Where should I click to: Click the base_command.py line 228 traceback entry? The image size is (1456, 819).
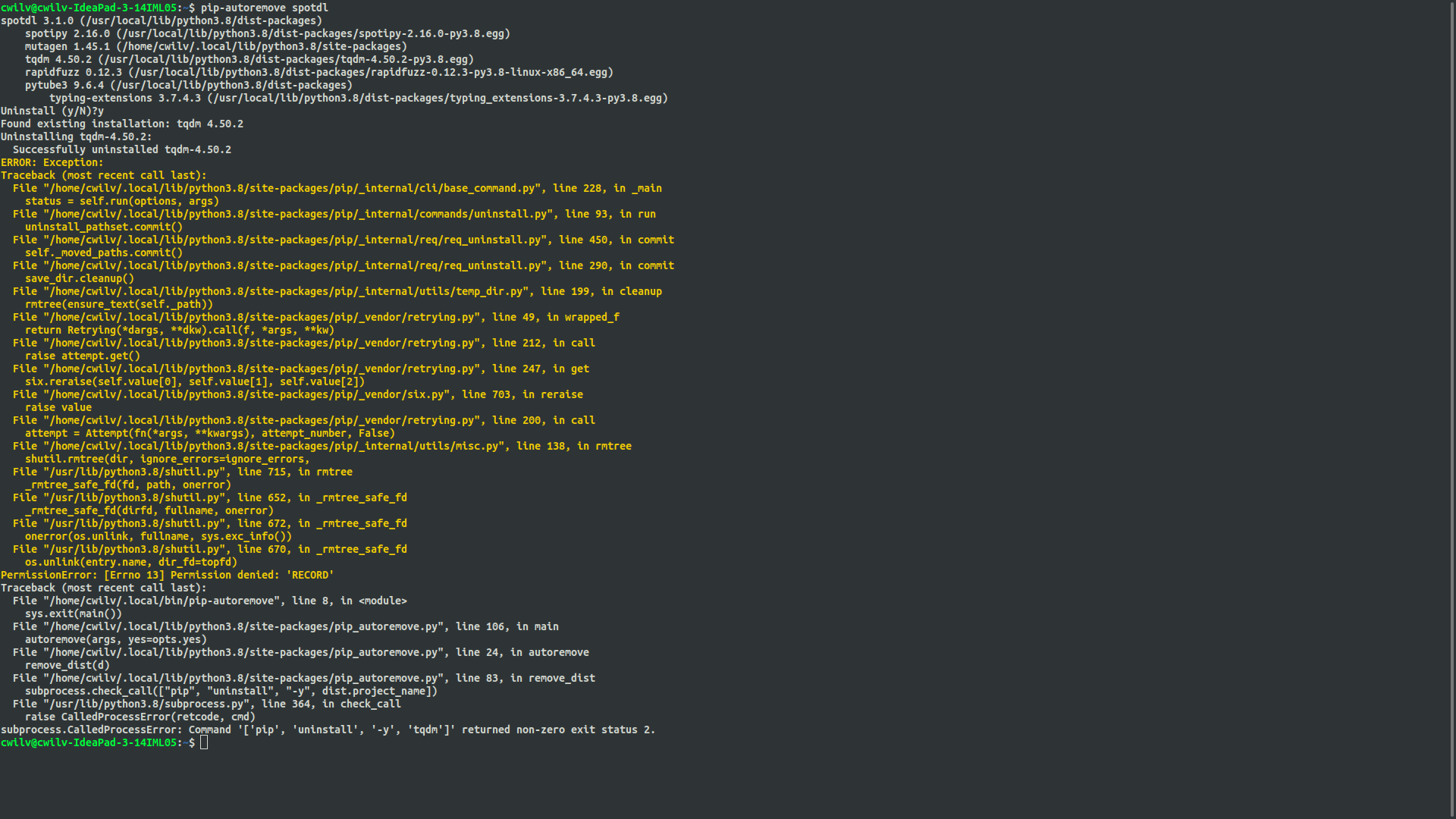point(337,188)
